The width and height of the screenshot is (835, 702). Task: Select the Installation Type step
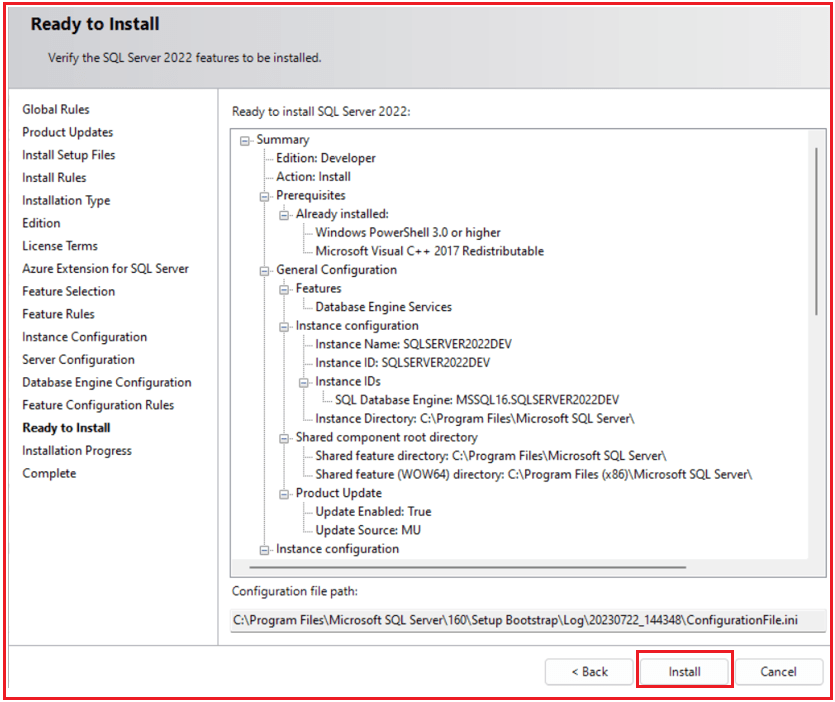point(66,201)
